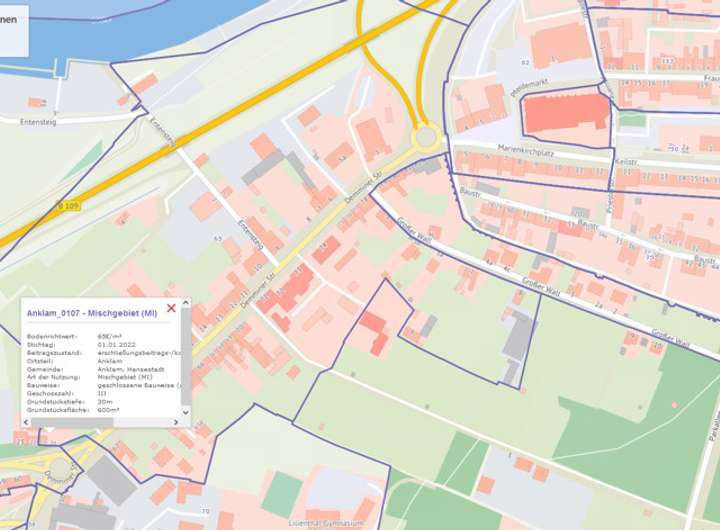Click the roundabout in the bottom-left corner
The width and height of the screenshot is (720, 530).
click(x=60, y=468)
